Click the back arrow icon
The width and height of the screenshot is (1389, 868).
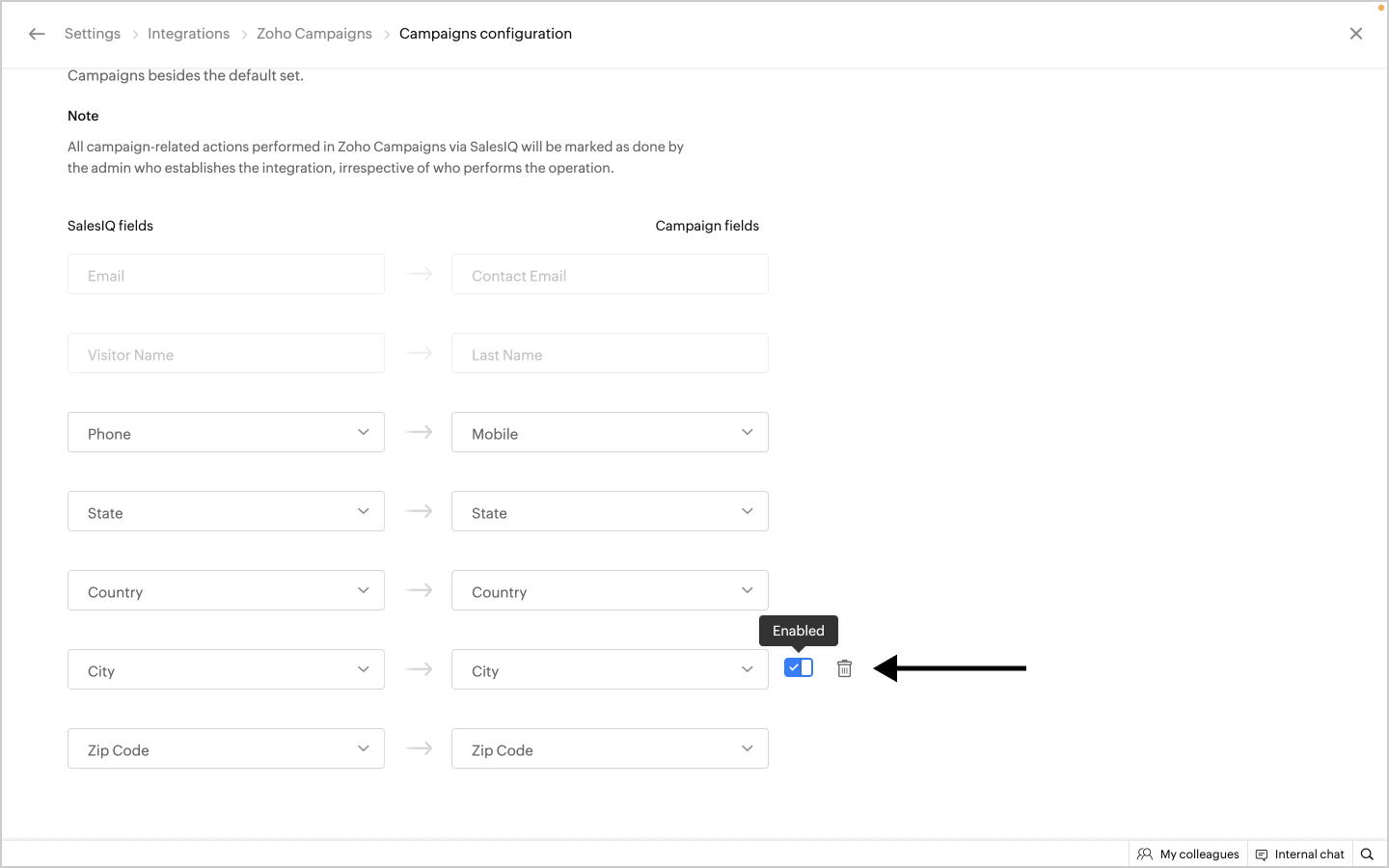point(37,34)
